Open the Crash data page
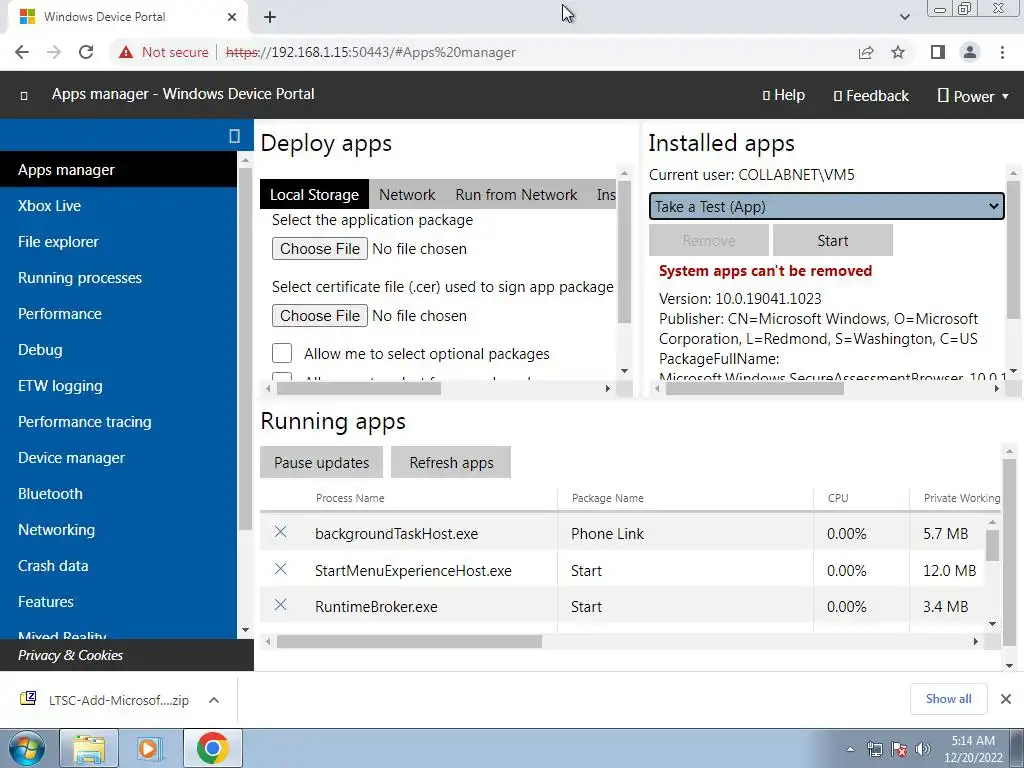The image size is (1024, 768). (x=118, y=566)
